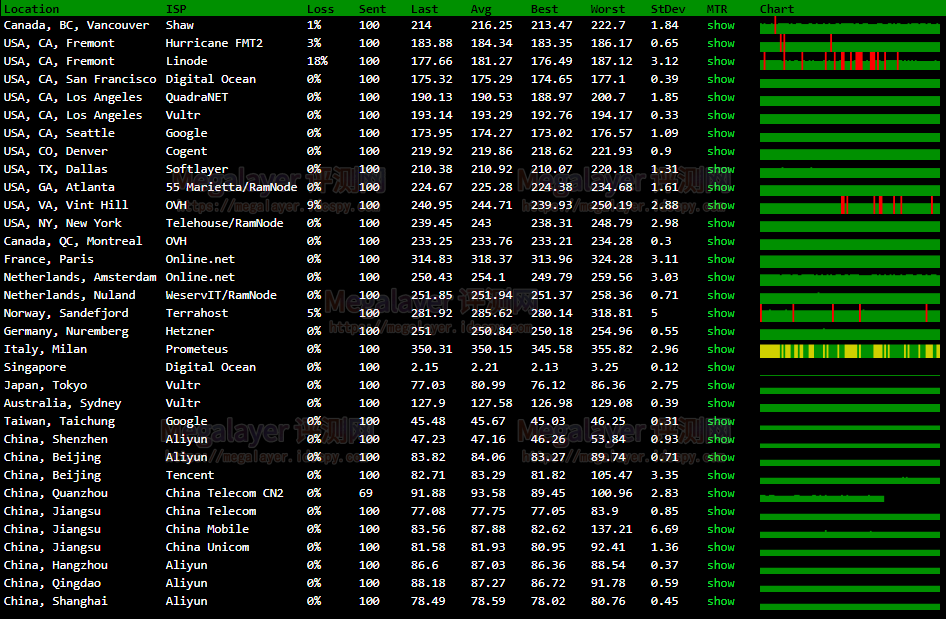946x619 pixels.
Task: Show MTR for Digital Ocean Singapore
Action: 721,367
